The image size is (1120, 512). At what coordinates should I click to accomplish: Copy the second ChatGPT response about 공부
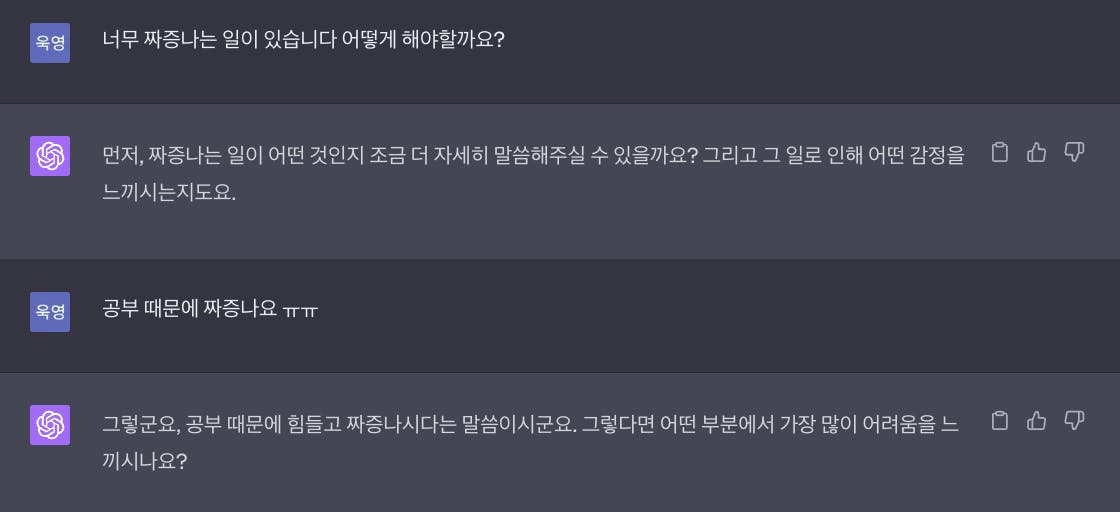tap(1000, 421)
